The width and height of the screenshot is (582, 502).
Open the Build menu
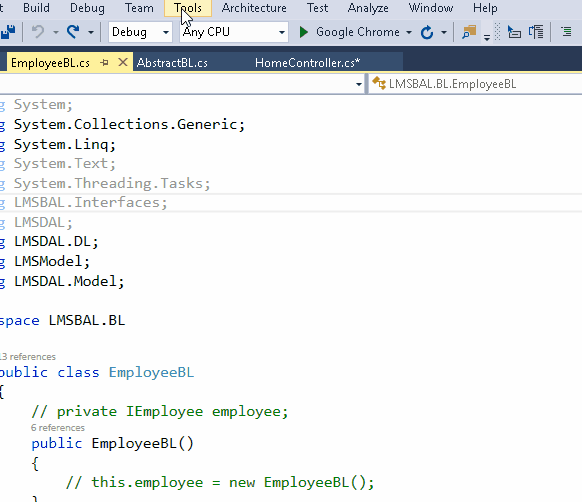[36, 8]
